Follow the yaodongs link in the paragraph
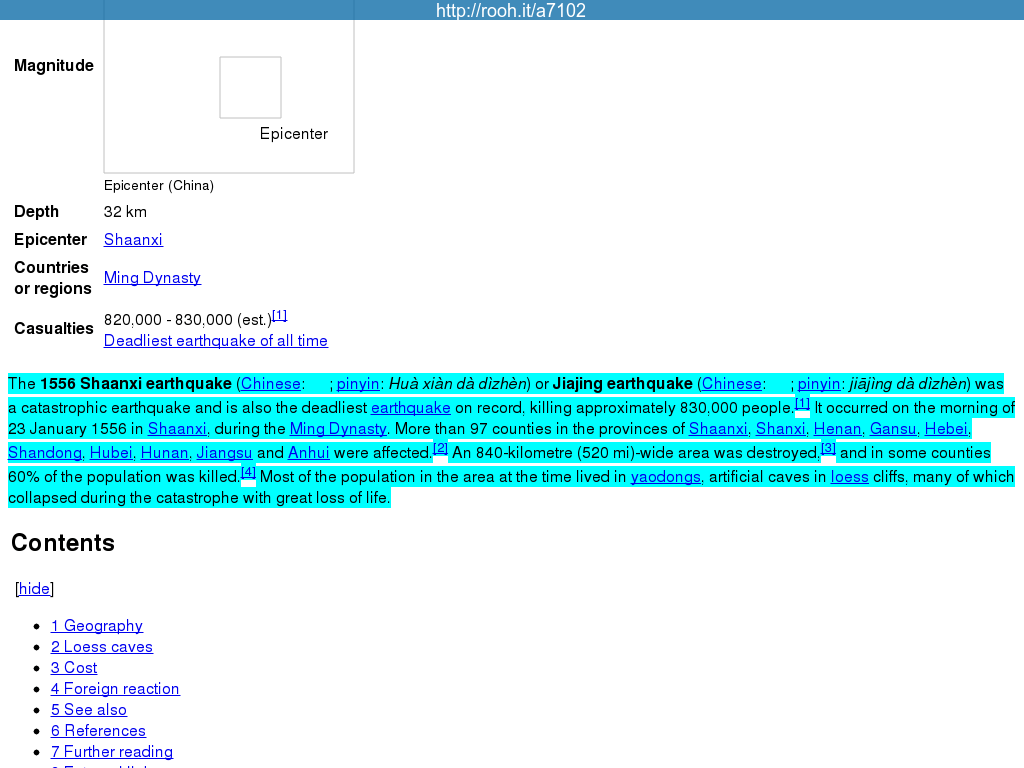The image size is (1024, 768). point(665,477)
